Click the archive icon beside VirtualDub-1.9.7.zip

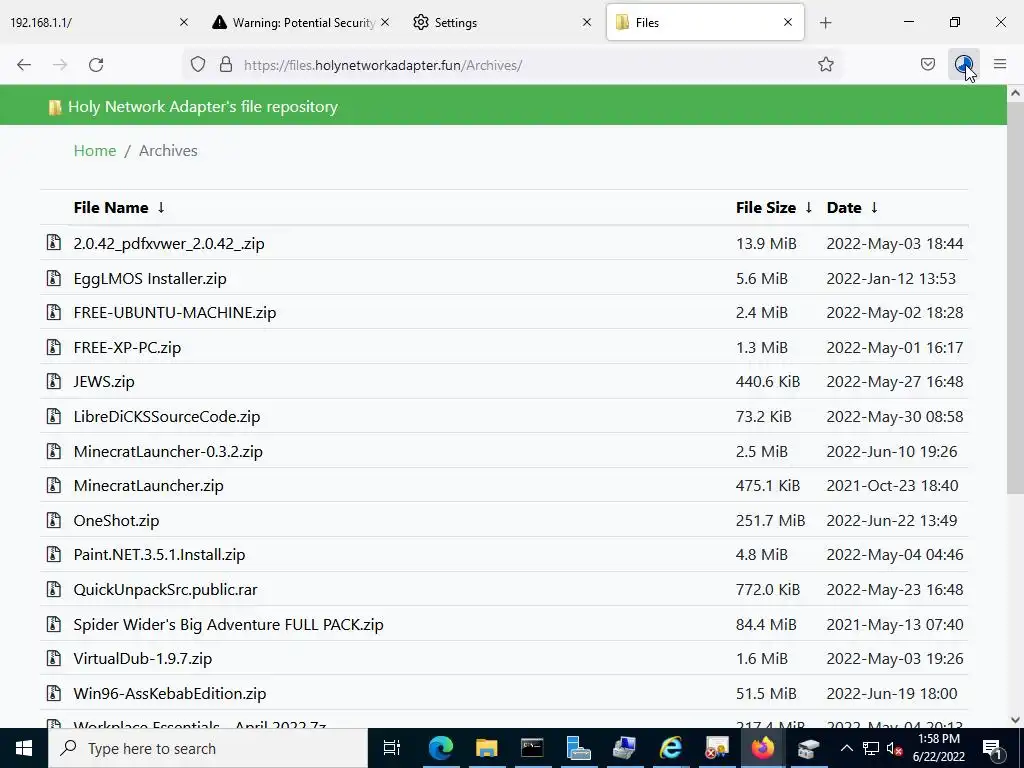54,658
